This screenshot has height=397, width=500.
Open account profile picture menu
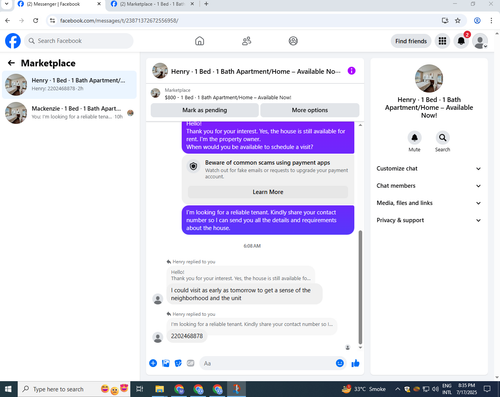(x=480, y=41)
